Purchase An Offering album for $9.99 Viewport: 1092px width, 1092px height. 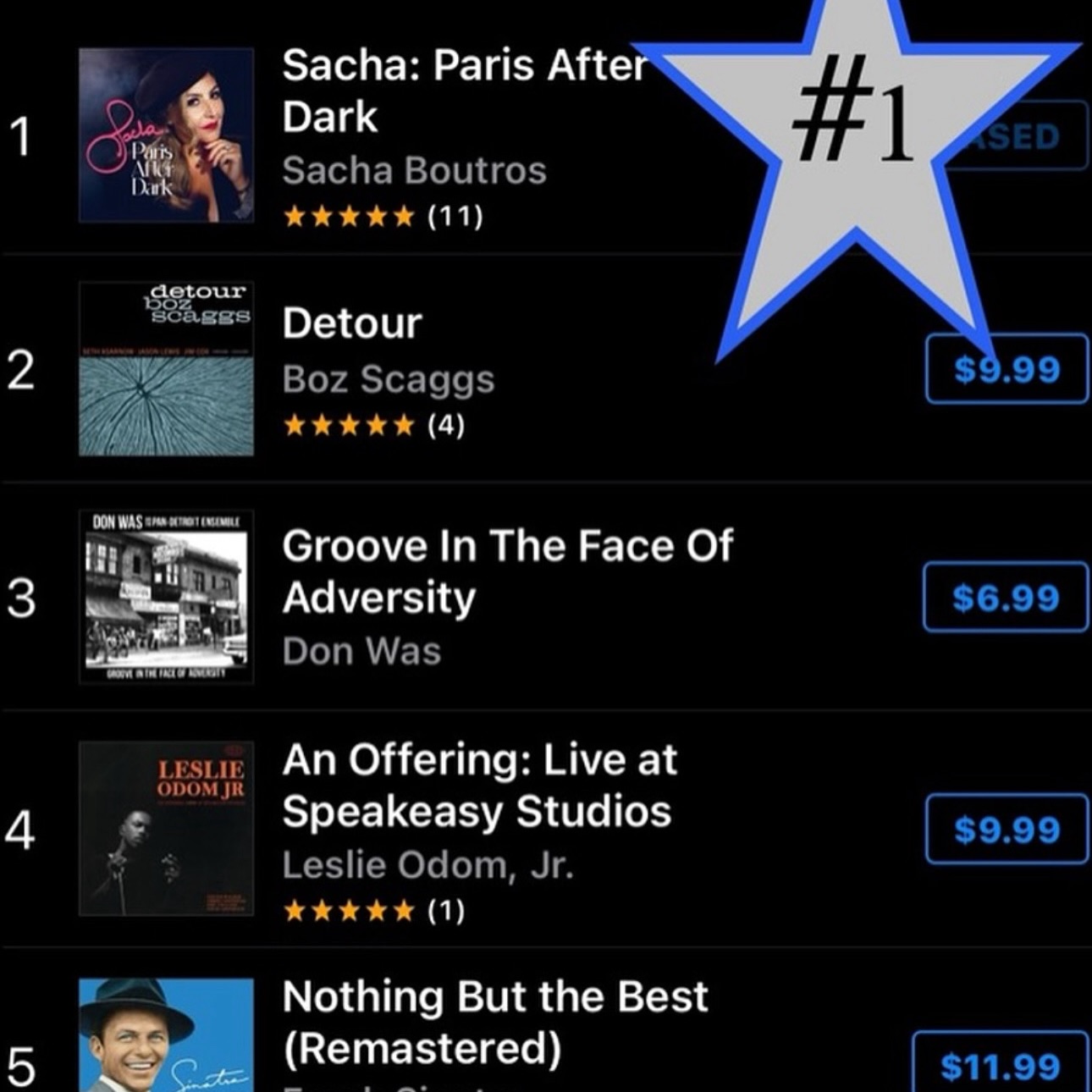[x=1006, y=830]
